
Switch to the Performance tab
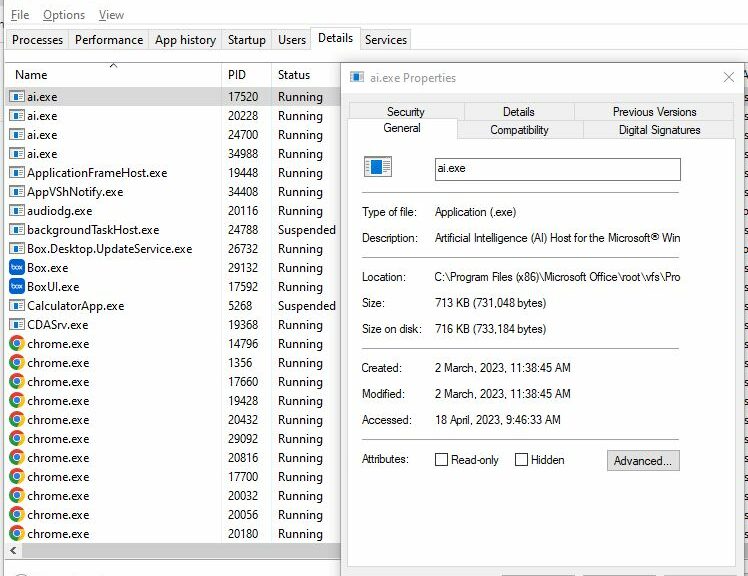click(x=109, y=40)
